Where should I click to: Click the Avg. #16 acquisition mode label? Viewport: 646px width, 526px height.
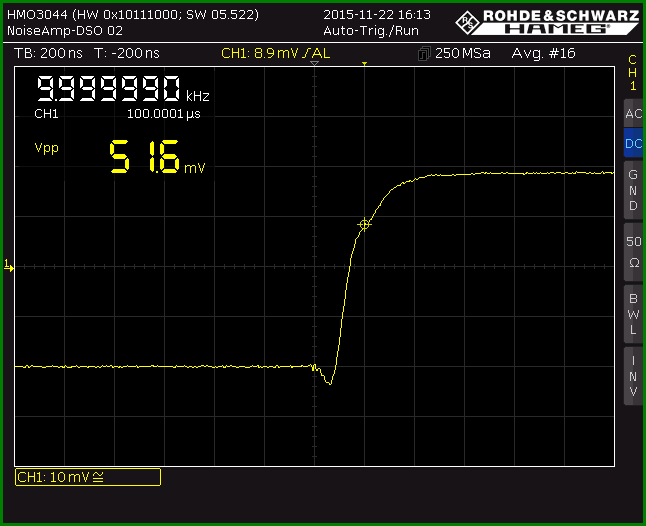pyautogui.click(x=543, y=53)
